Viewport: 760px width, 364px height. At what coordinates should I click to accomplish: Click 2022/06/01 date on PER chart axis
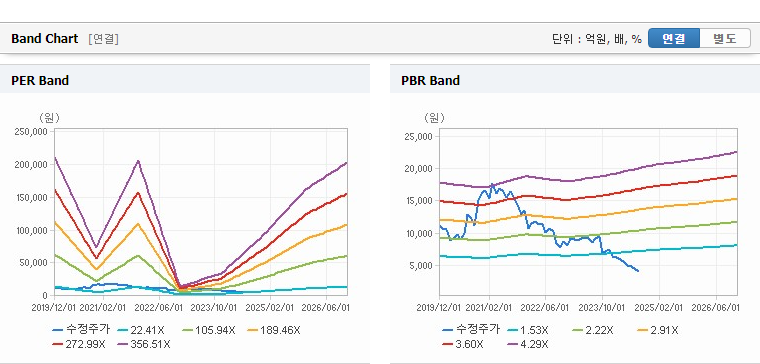158,308
